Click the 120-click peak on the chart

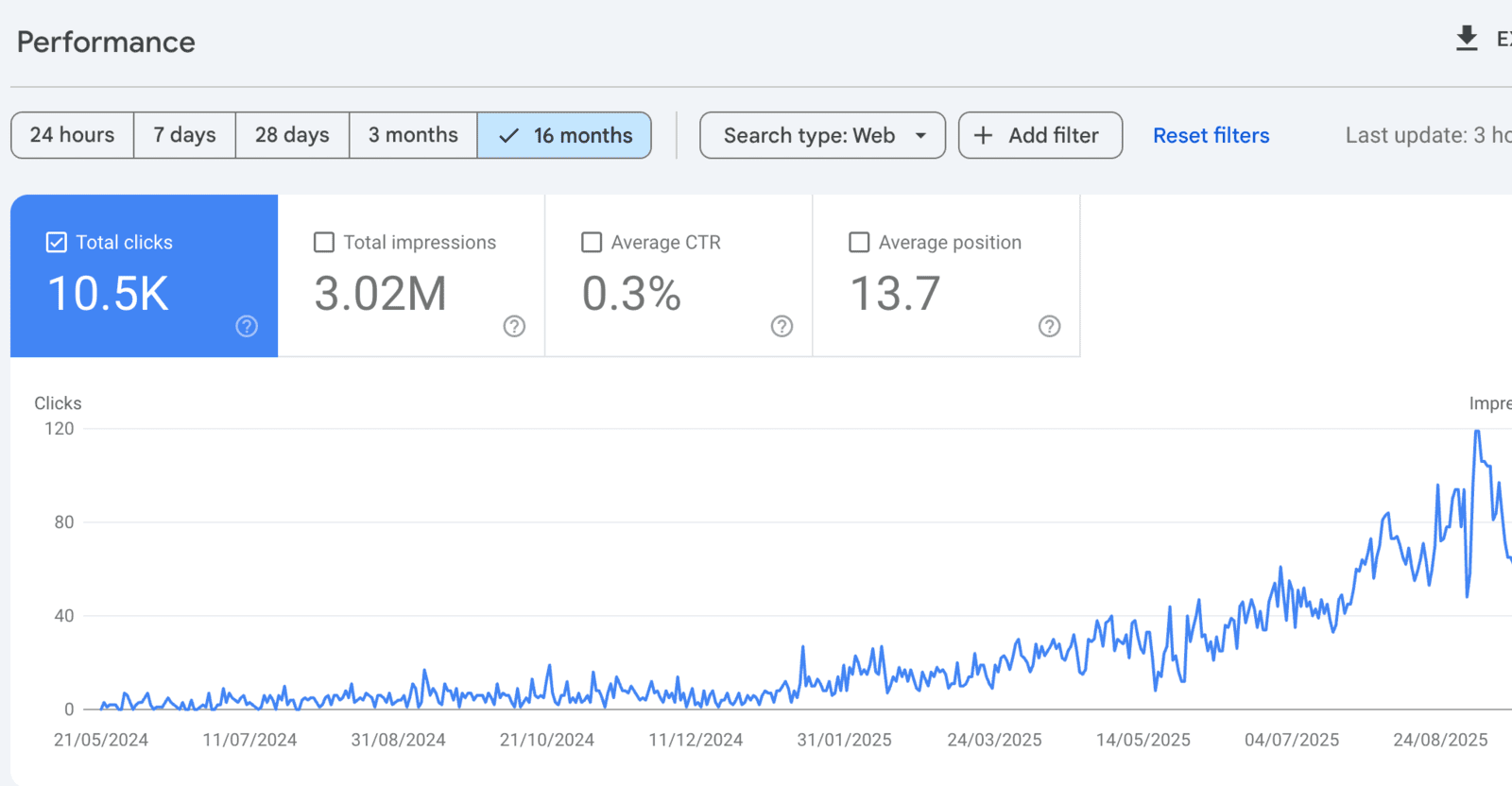tap(1477, 432)
